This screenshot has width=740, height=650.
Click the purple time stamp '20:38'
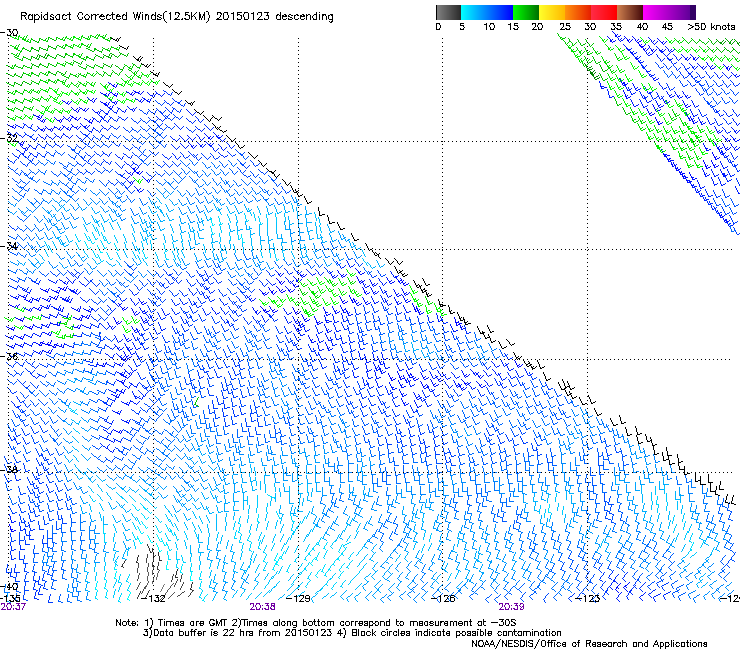click(x=262, y=607)
